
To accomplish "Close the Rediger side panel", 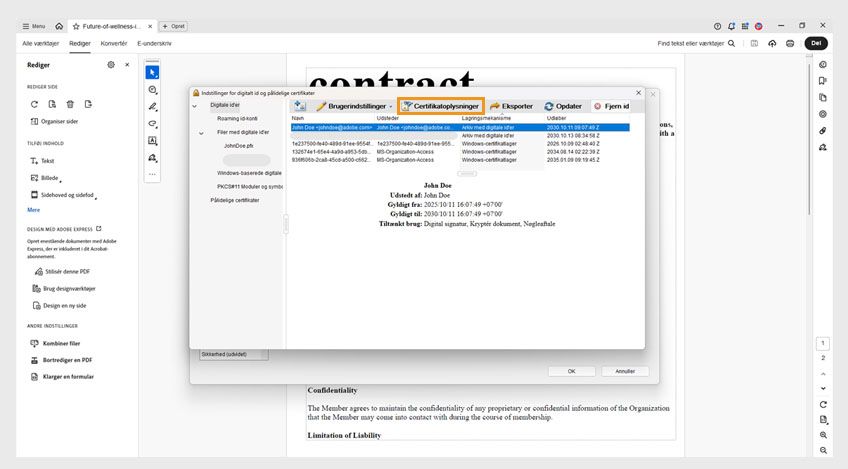I will tap(127, 65).
